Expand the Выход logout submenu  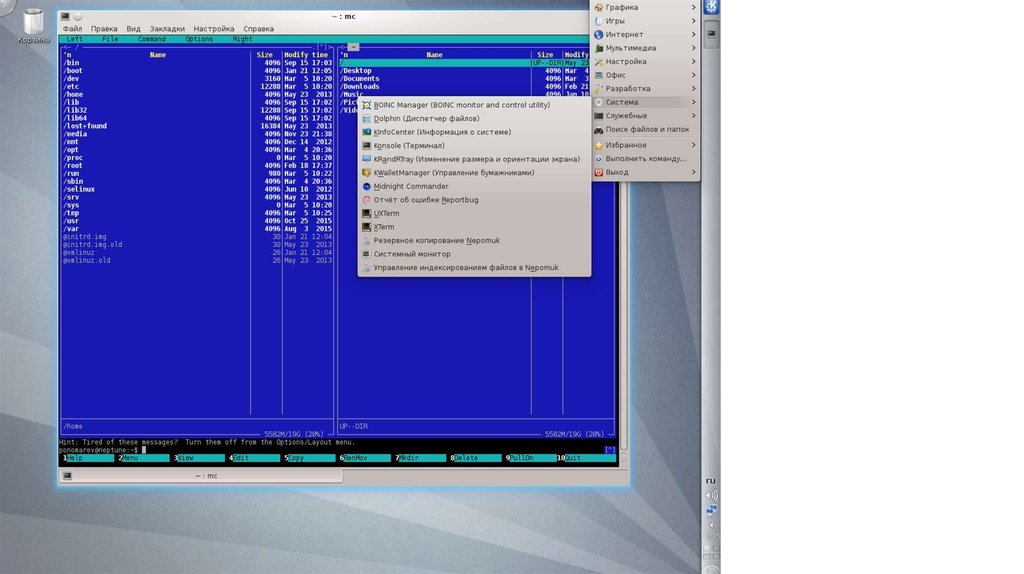pos(616,172)
